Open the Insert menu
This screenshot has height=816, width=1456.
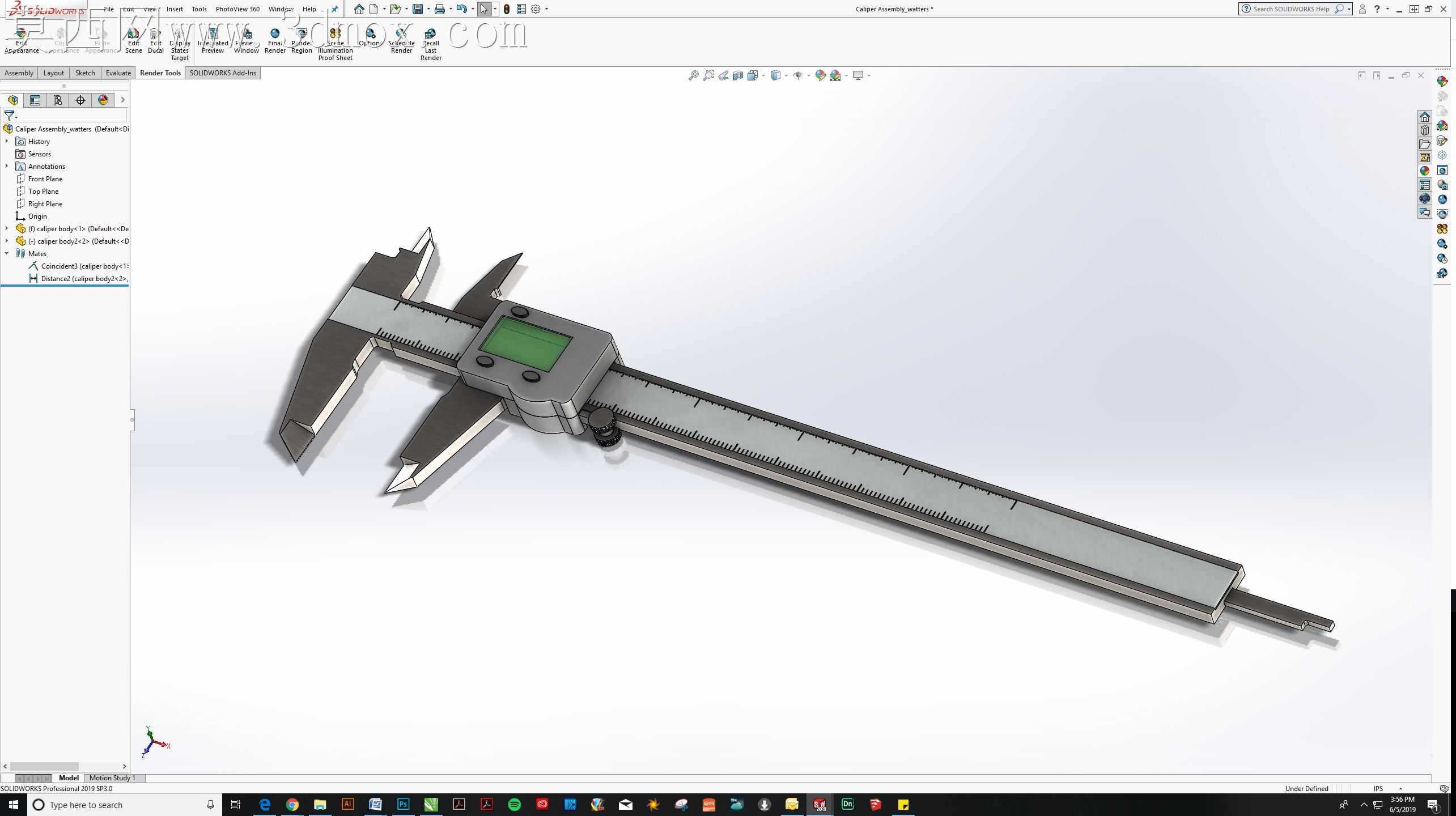(175, 9)
